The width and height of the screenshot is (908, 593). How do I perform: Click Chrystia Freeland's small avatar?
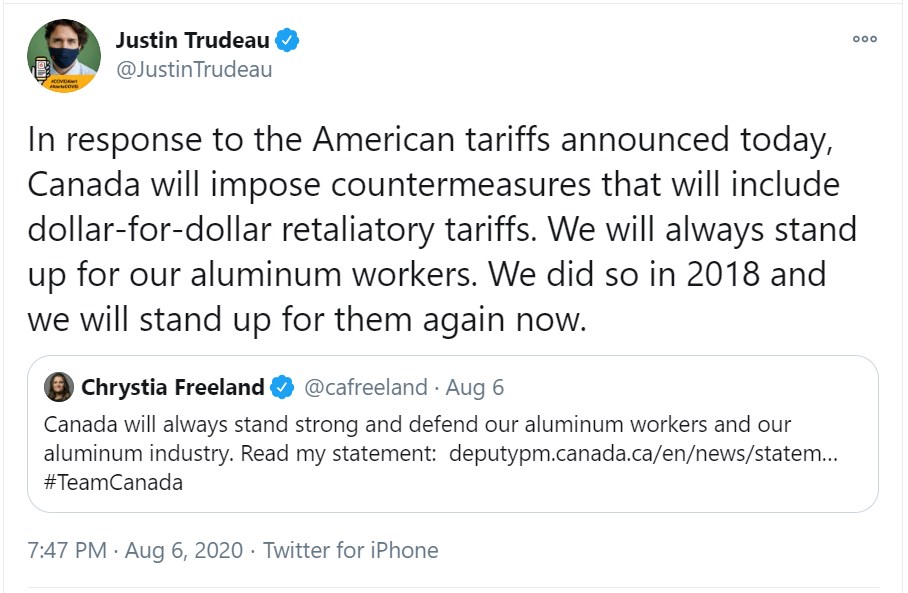58,387
